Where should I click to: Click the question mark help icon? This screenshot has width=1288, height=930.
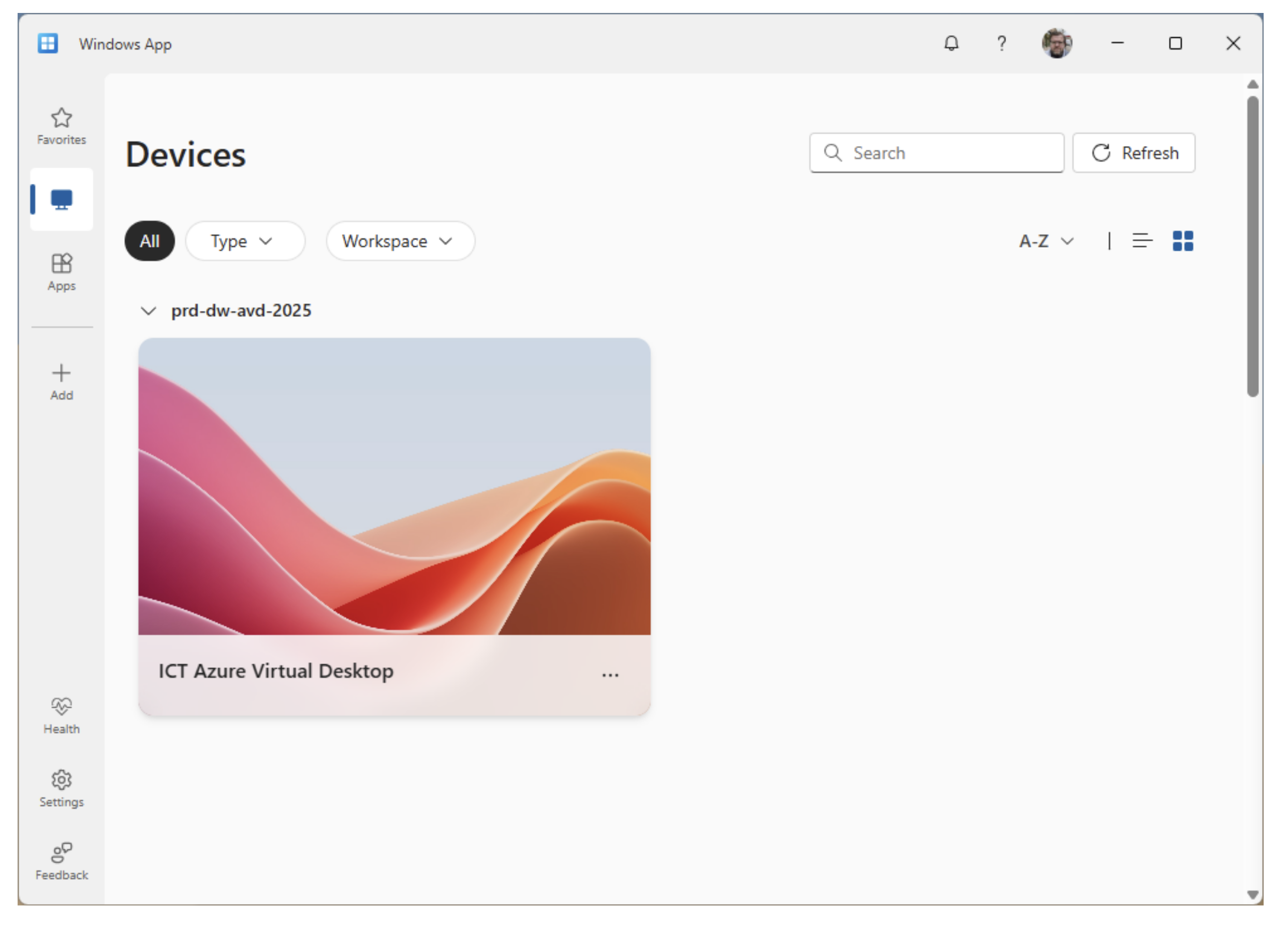coord(1002,43)
